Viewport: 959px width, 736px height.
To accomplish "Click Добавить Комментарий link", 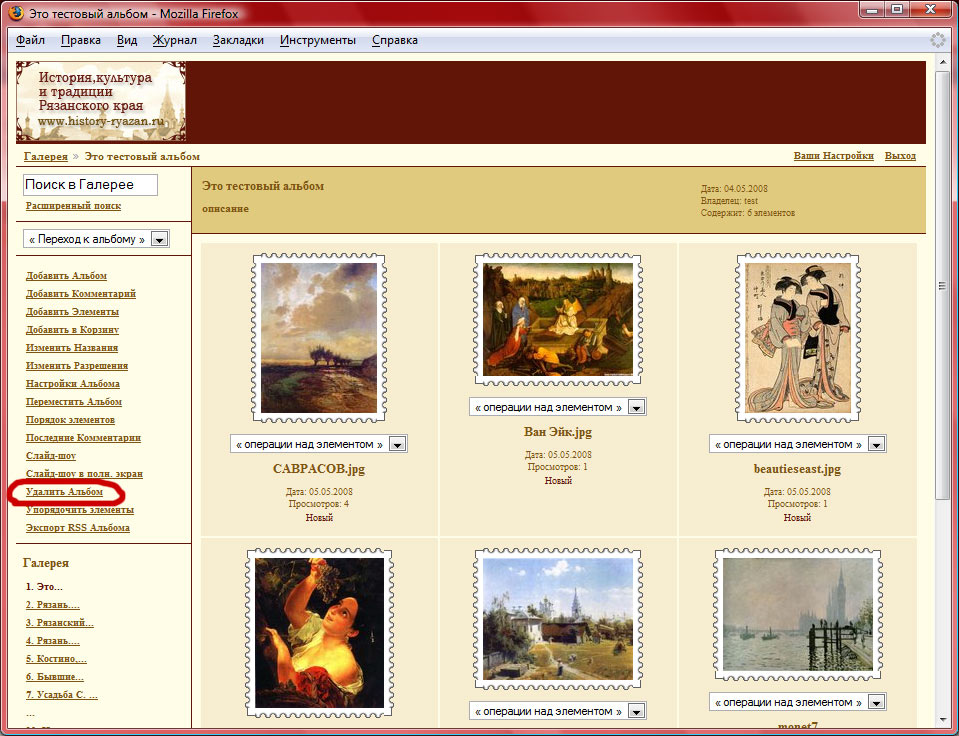I will click(81, 294).
